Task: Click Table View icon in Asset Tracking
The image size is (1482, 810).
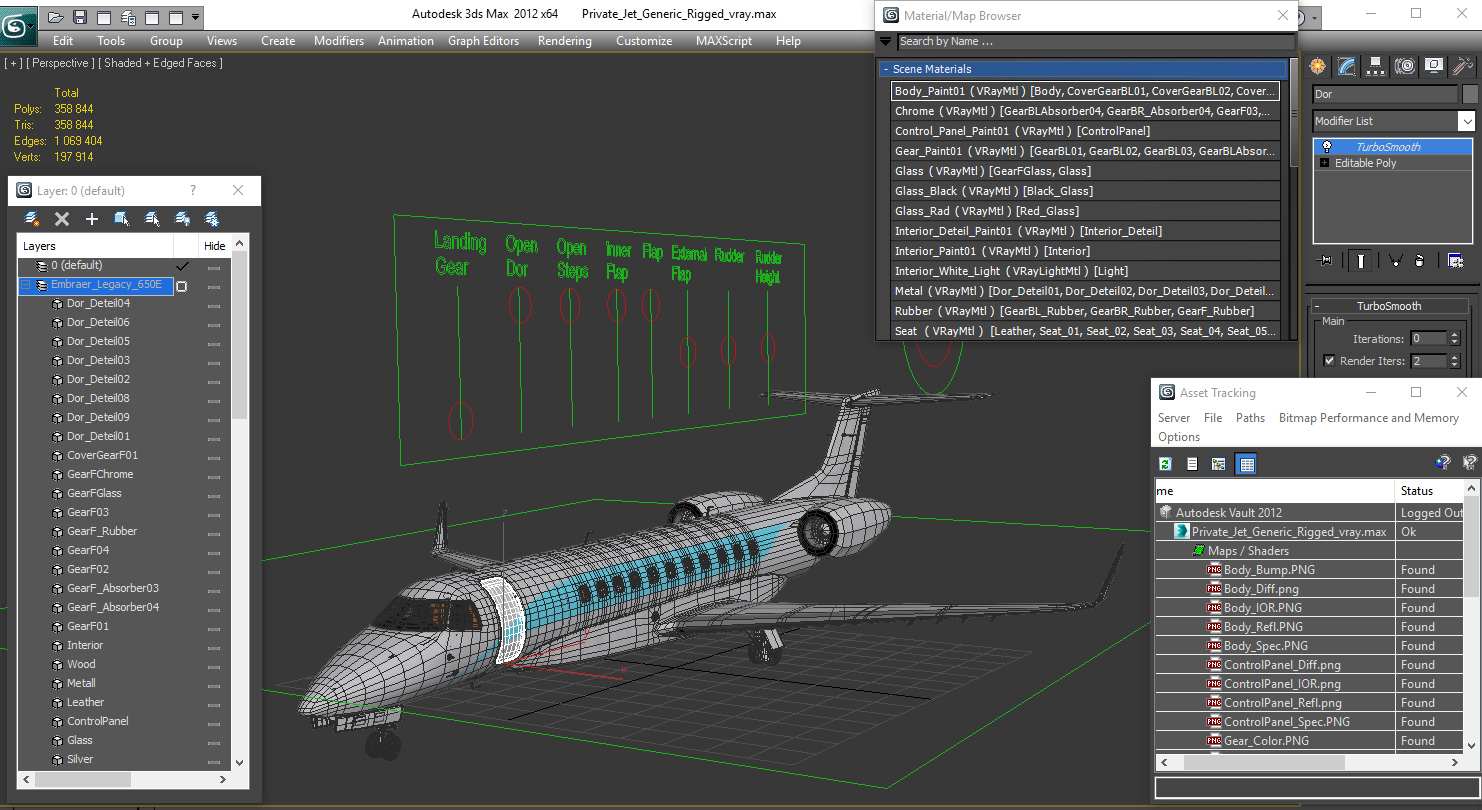Action: (x=1246, y=463)
